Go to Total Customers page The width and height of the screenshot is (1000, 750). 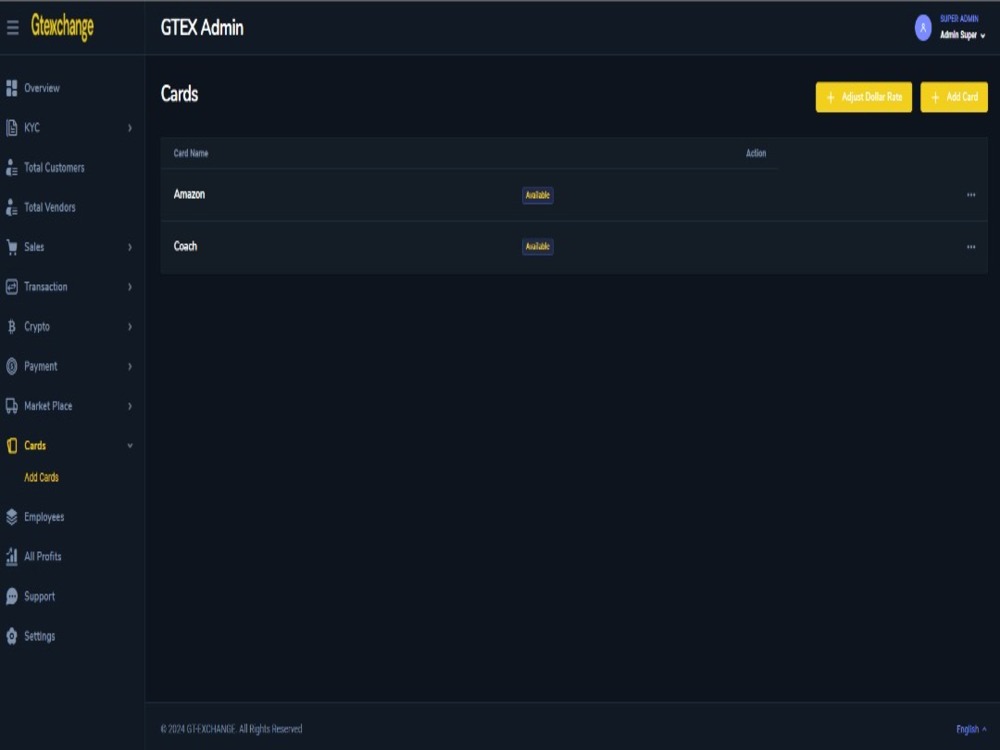54,168
